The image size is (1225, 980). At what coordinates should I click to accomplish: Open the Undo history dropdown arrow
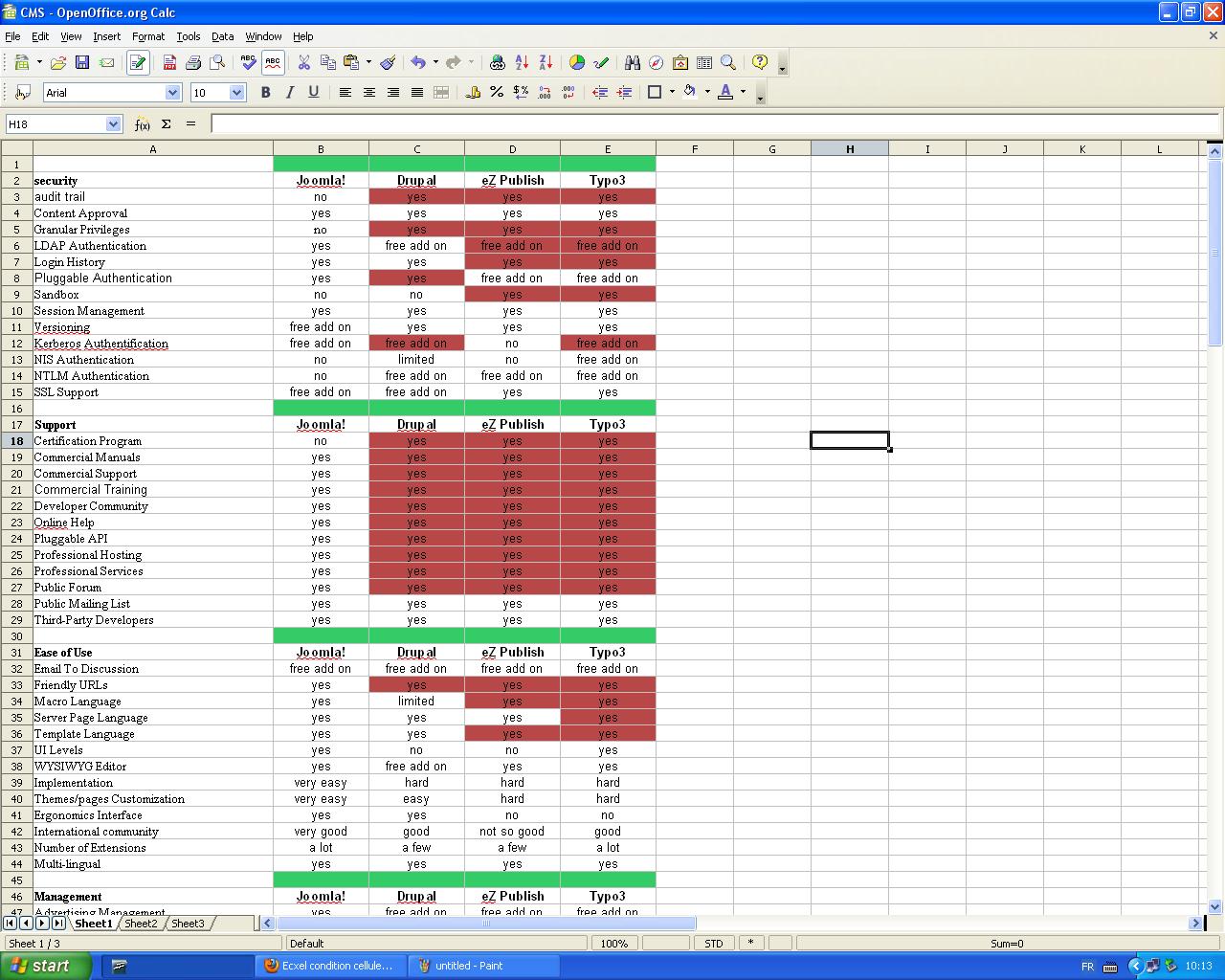tap(435, 62)
